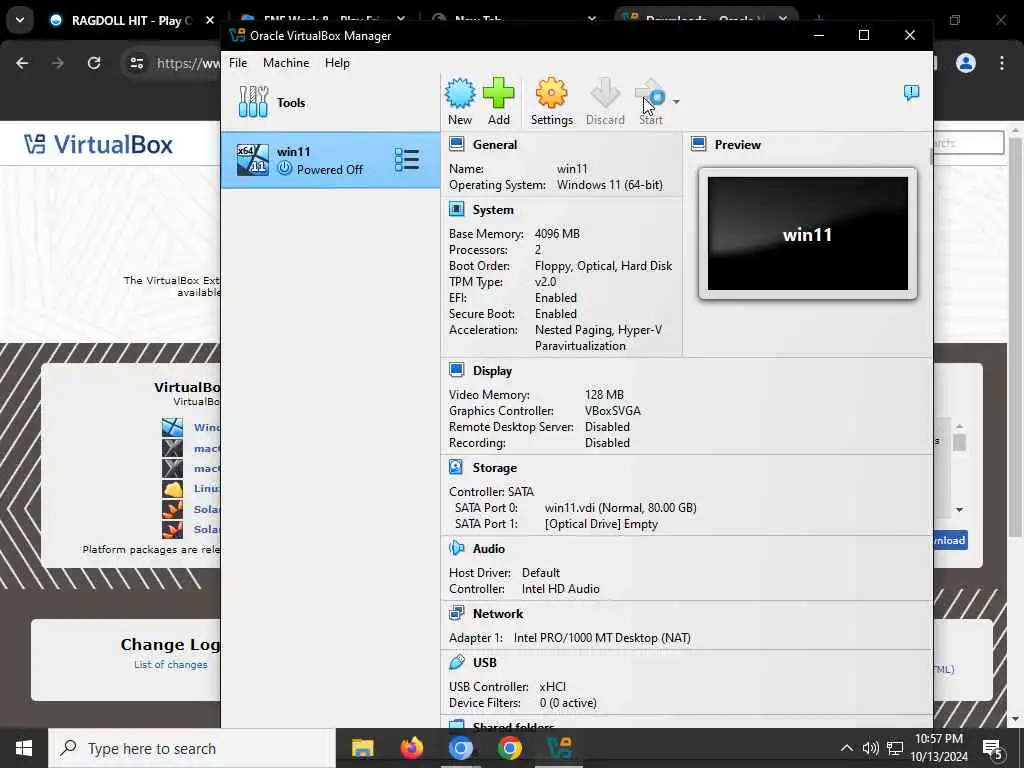Click the Storage section header

(x=494, y=468)
